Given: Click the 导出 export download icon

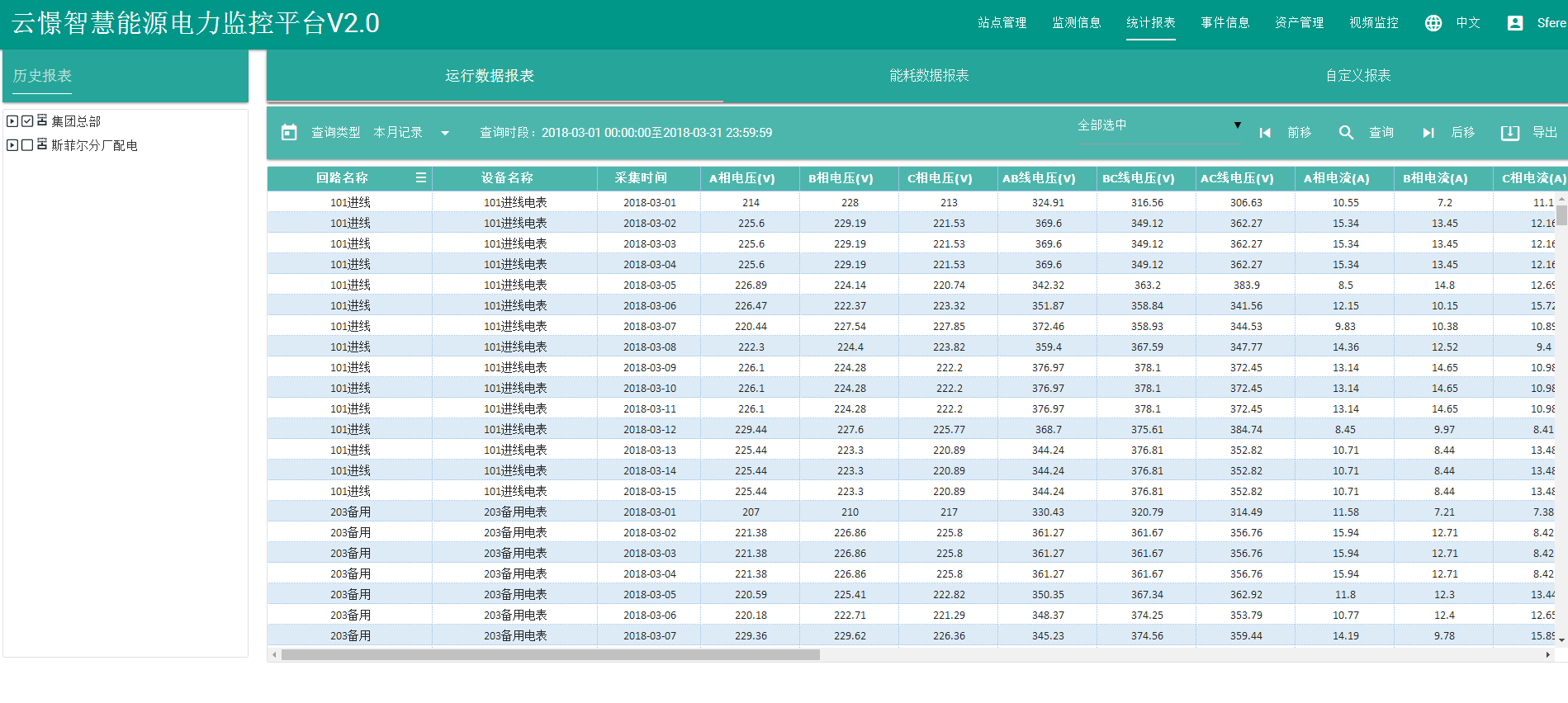Looking at the screenshot, I should coord(1510,133).
